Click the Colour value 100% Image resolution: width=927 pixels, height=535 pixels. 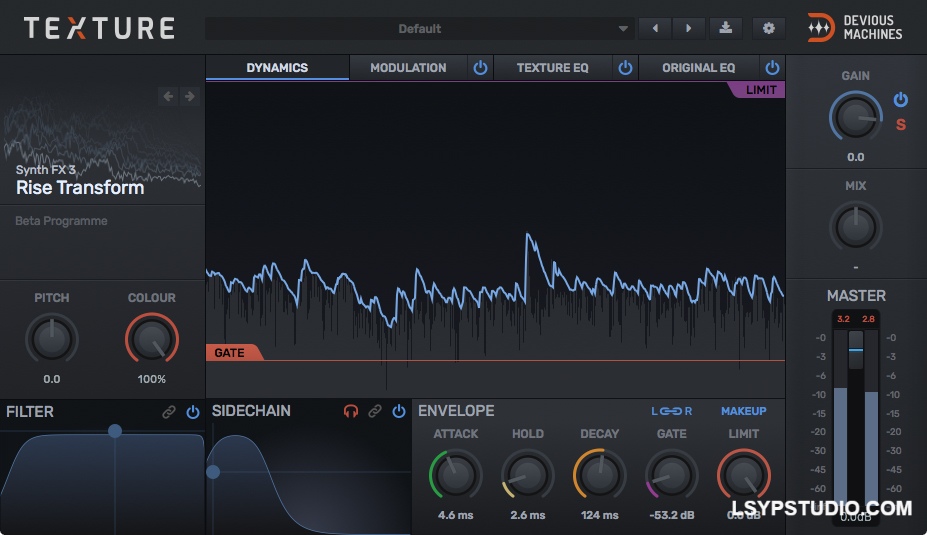[151, 379]
